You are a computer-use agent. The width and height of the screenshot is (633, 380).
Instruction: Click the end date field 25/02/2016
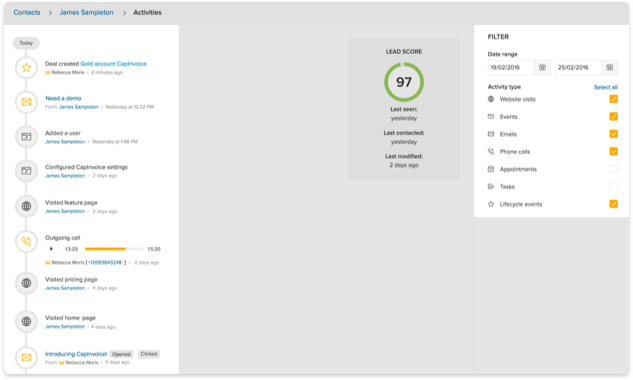tap(579, 67)
